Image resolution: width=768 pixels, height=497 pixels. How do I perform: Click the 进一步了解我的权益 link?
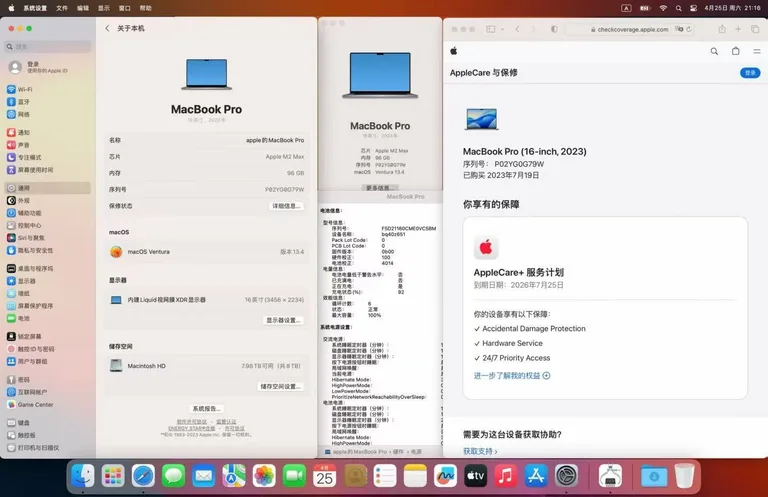tap(511, 375)
